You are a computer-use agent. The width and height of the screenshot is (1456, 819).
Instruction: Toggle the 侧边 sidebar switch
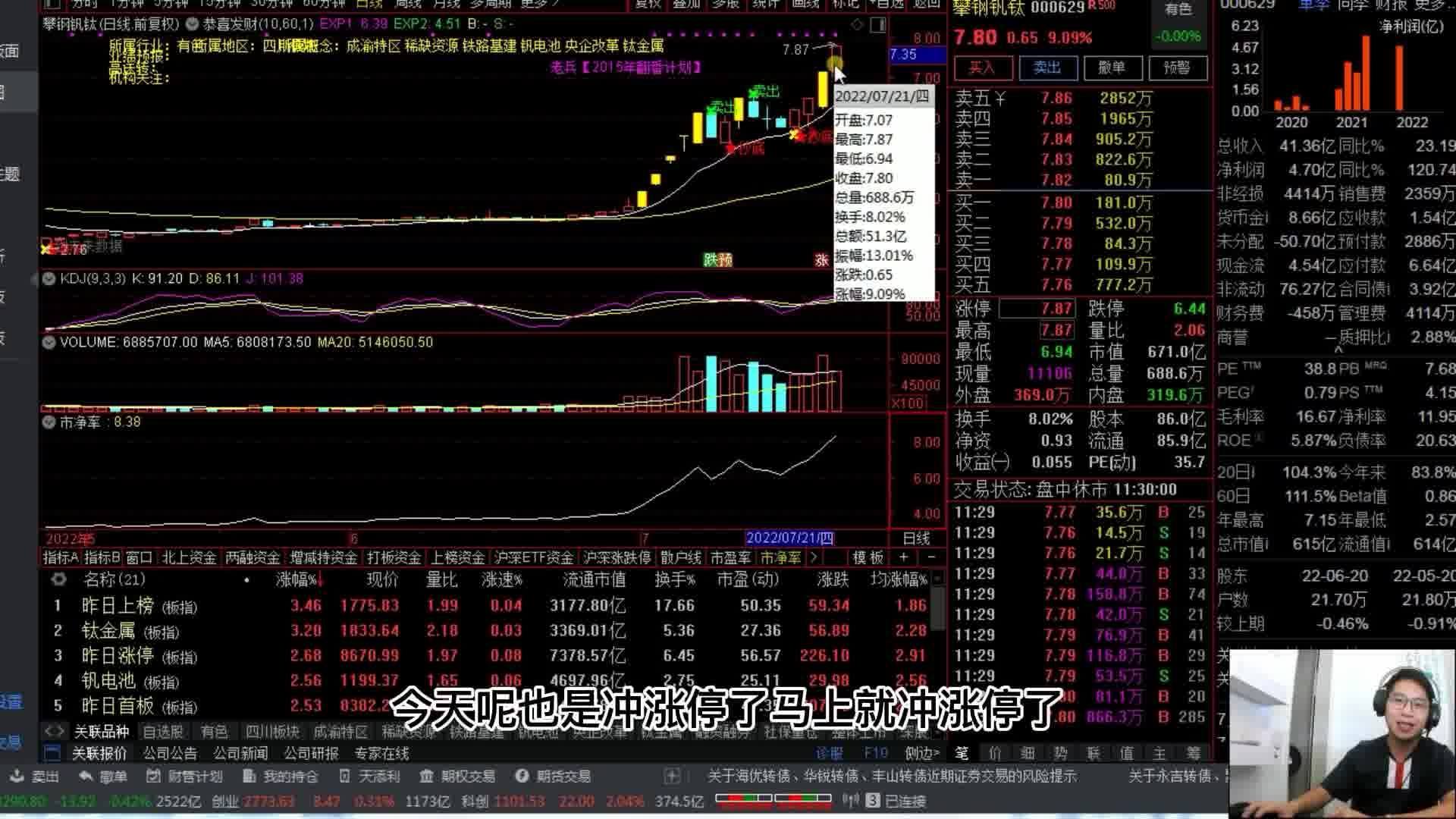[921, 753]
